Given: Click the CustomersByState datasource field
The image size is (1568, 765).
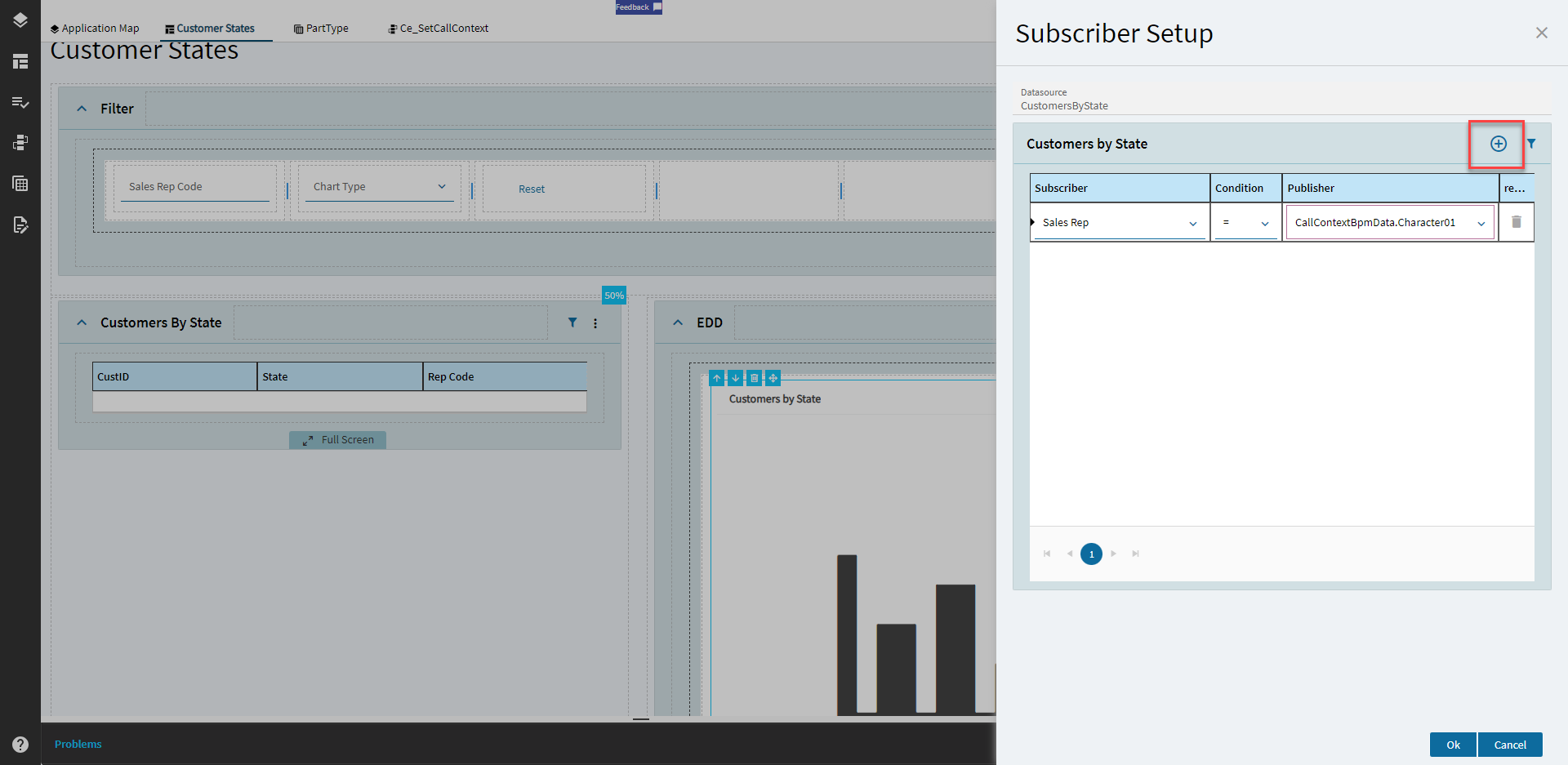Looking at the screenshot, I should (x=1281, y=100).
